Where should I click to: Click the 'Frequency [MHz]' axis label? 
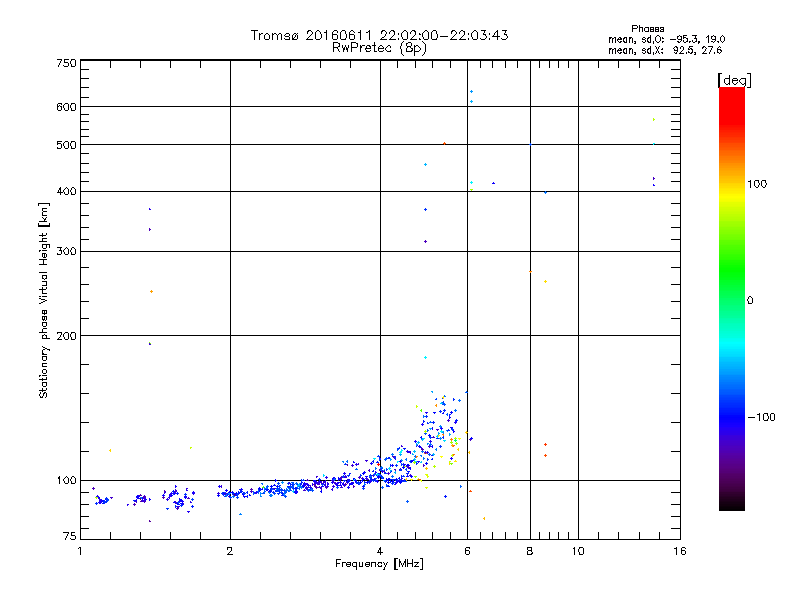[379, 564]
